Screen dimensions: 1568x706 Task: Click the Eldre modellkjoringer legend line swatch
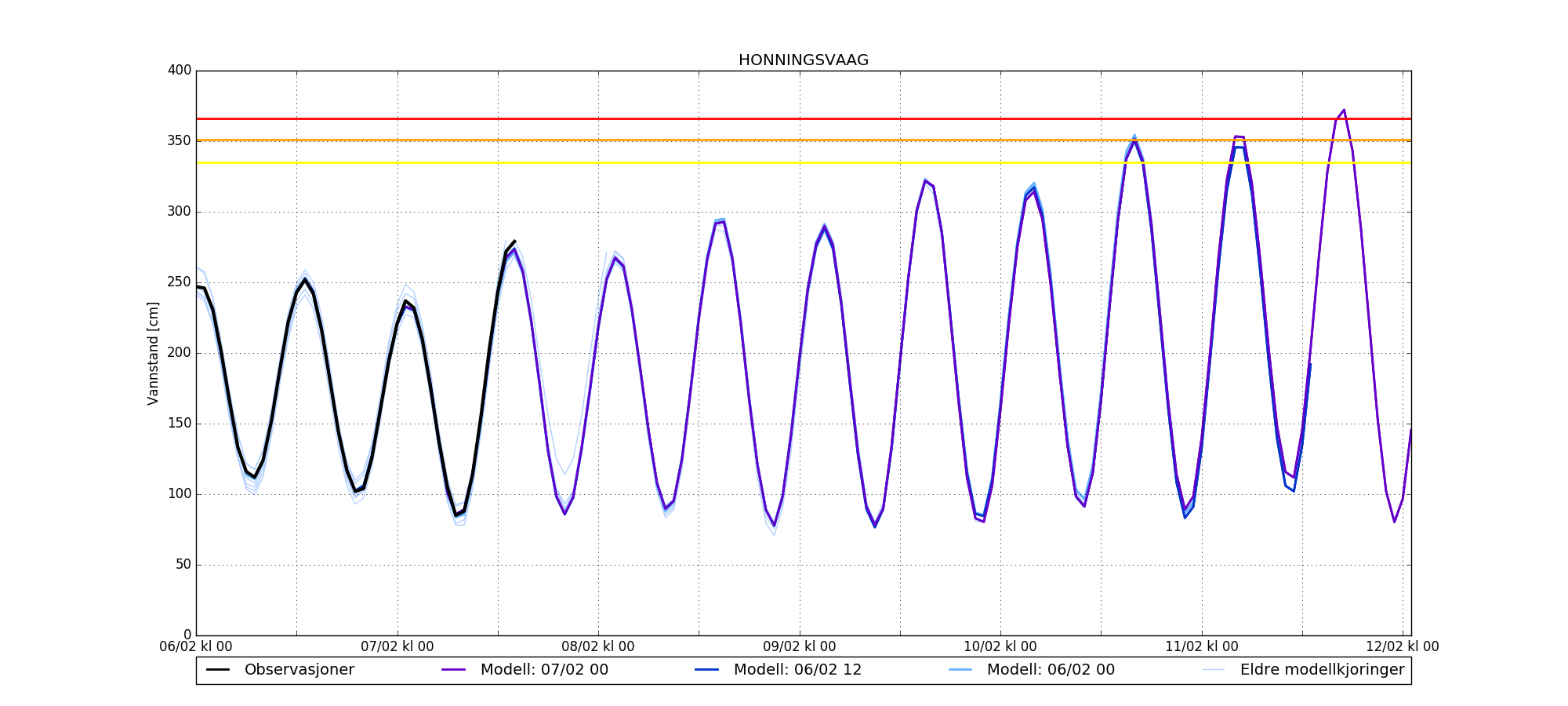pyautogui.click(x=1213, y=670)
